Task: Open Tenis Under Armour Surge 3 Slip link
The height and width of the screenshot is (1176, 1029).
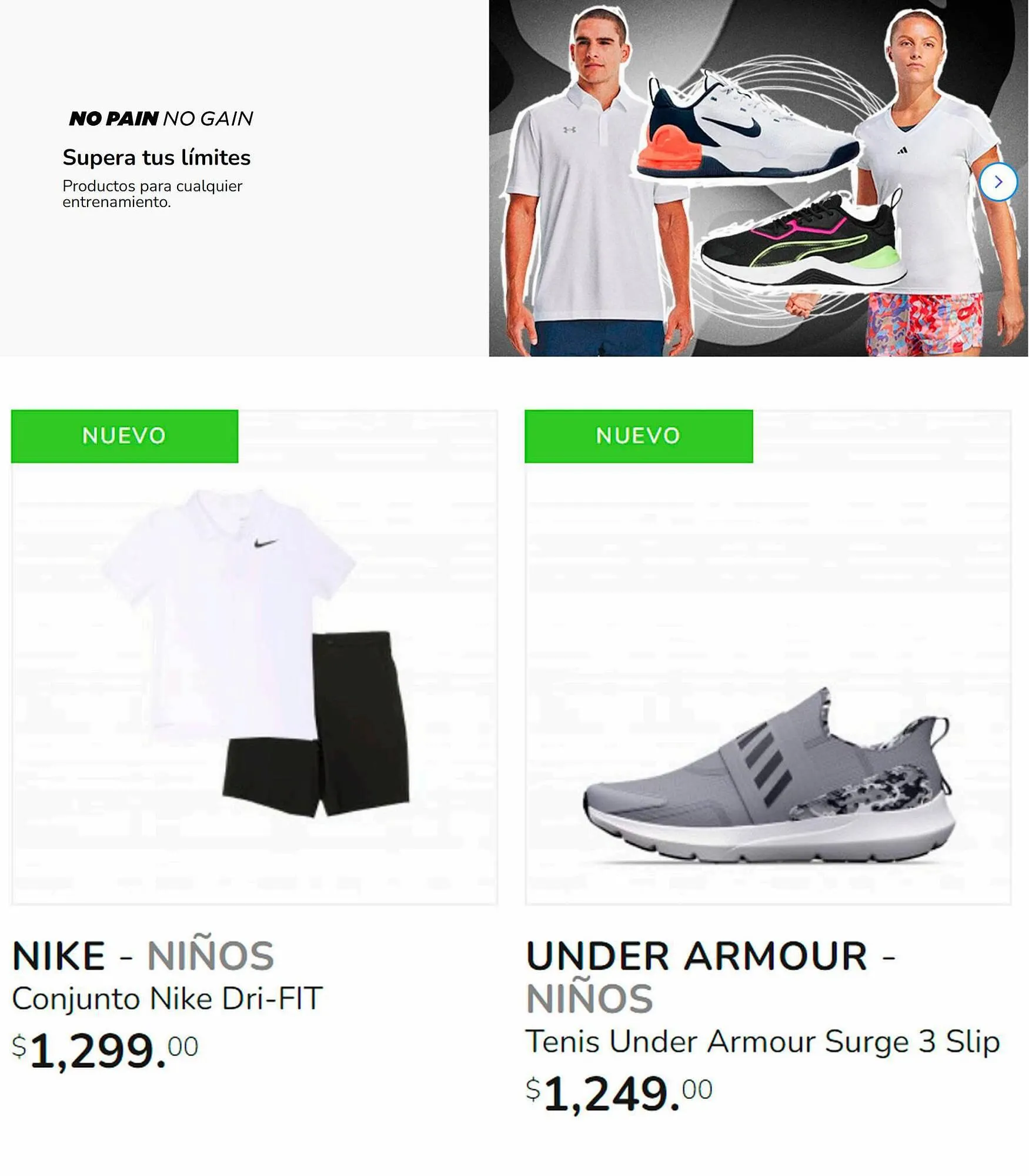Action: pyautogui.click(x=763, y=1041)
